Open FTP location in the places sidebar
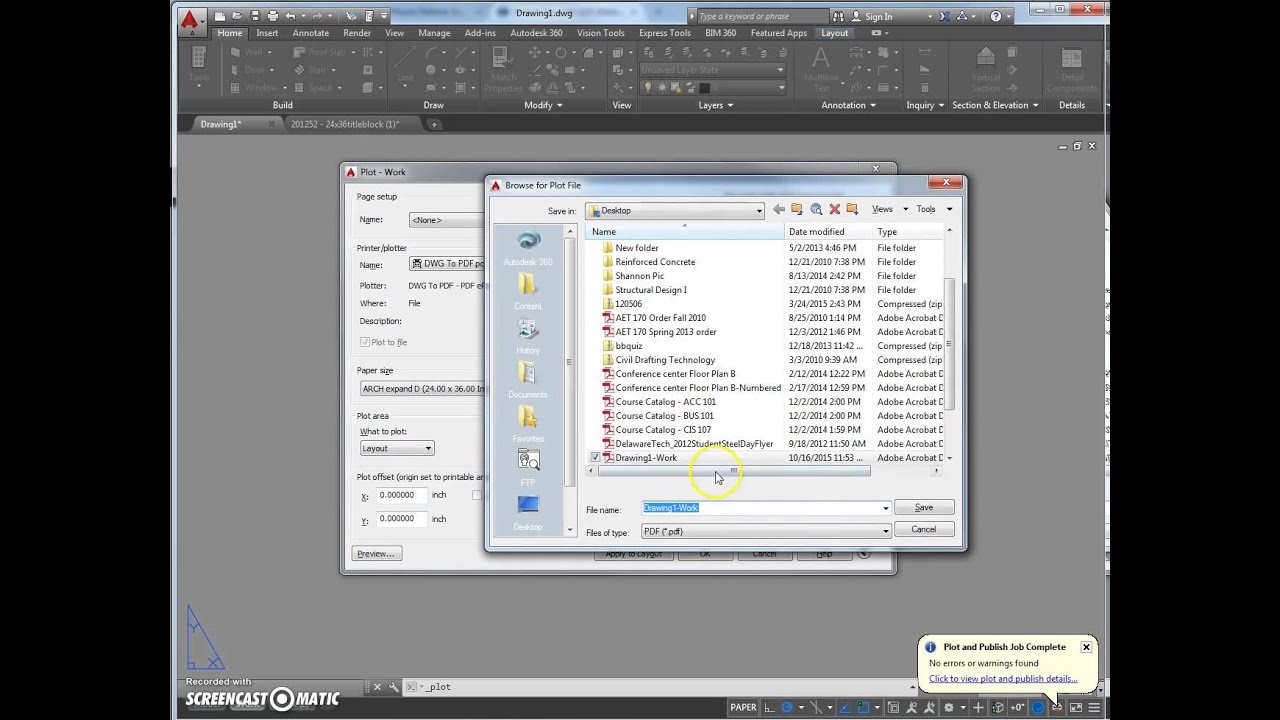This screenshot has width=1280, height=720. click(x=528, y=467)
